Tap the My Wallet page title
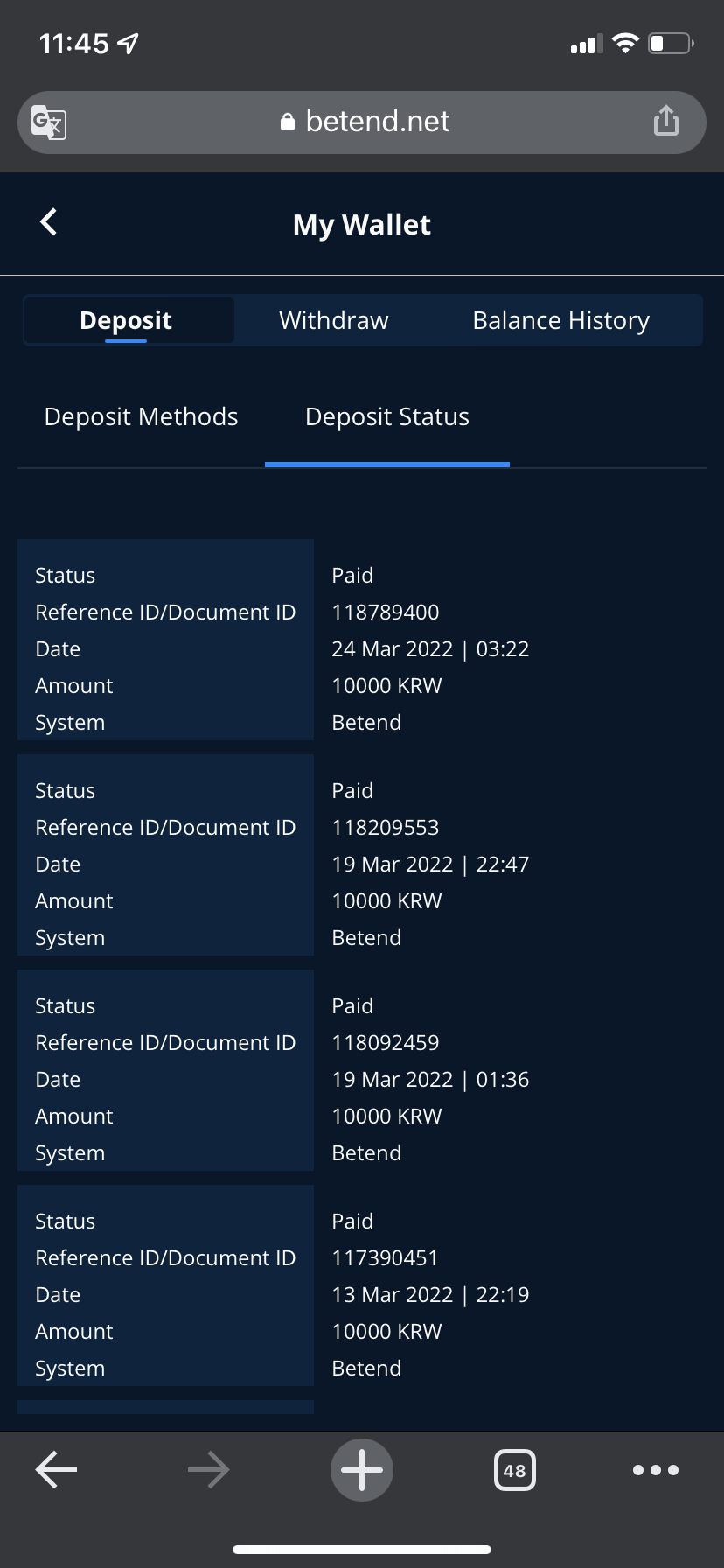Image resolution: width=724 pixels, height=1568 pixels. coord(362,225)
